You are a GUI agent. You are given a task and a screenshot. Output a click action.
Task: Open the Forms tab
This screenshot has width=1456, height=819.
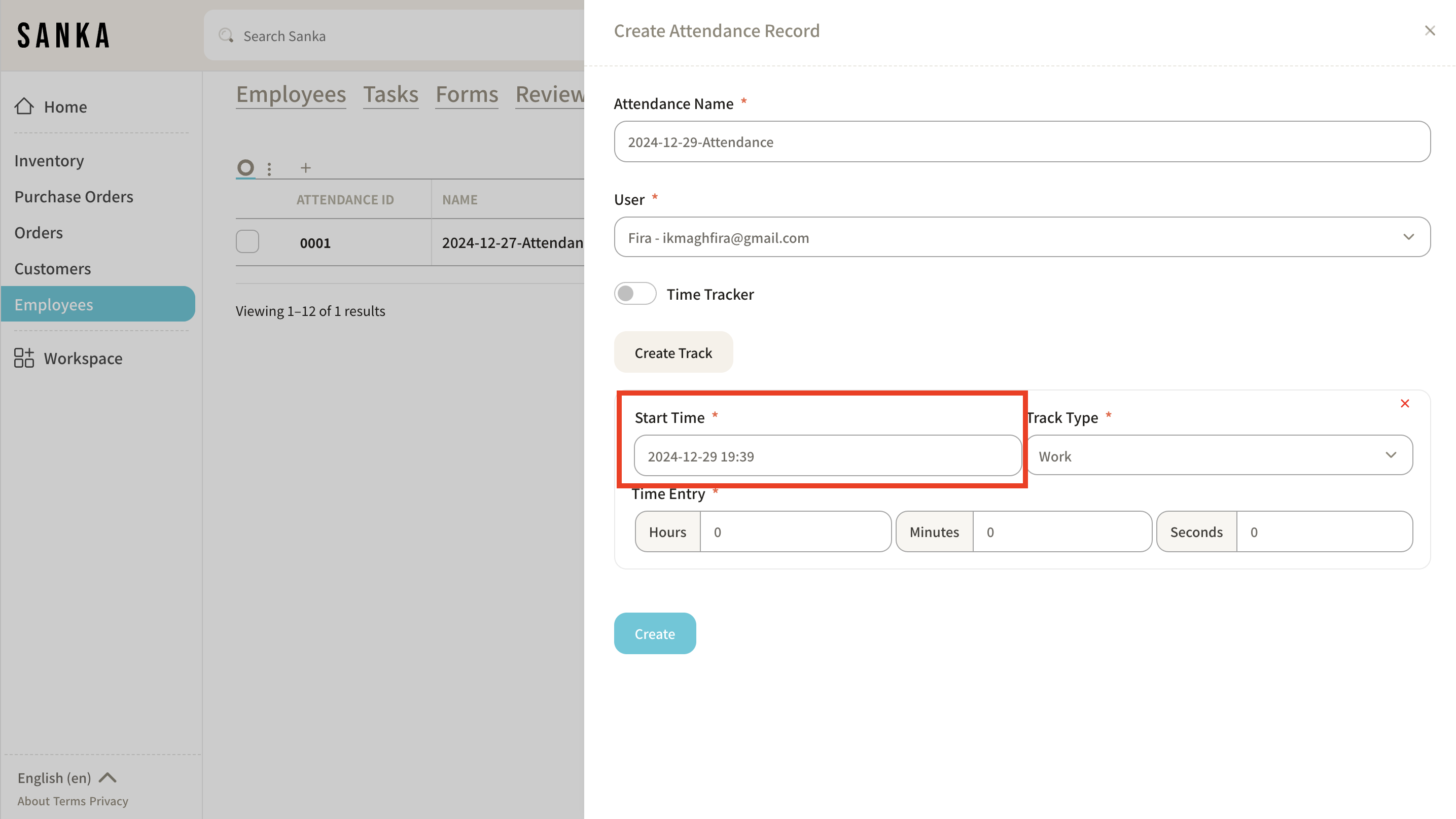point(467,94)
